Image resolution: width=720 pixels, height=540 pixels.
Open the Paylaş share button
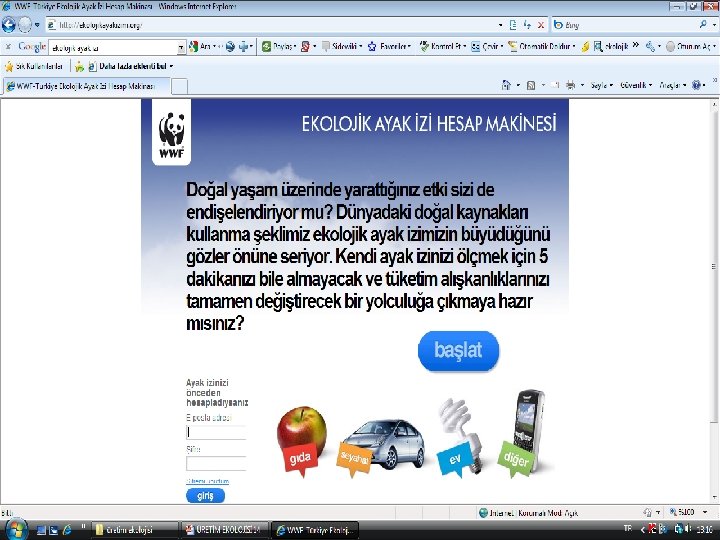(279, 46)
